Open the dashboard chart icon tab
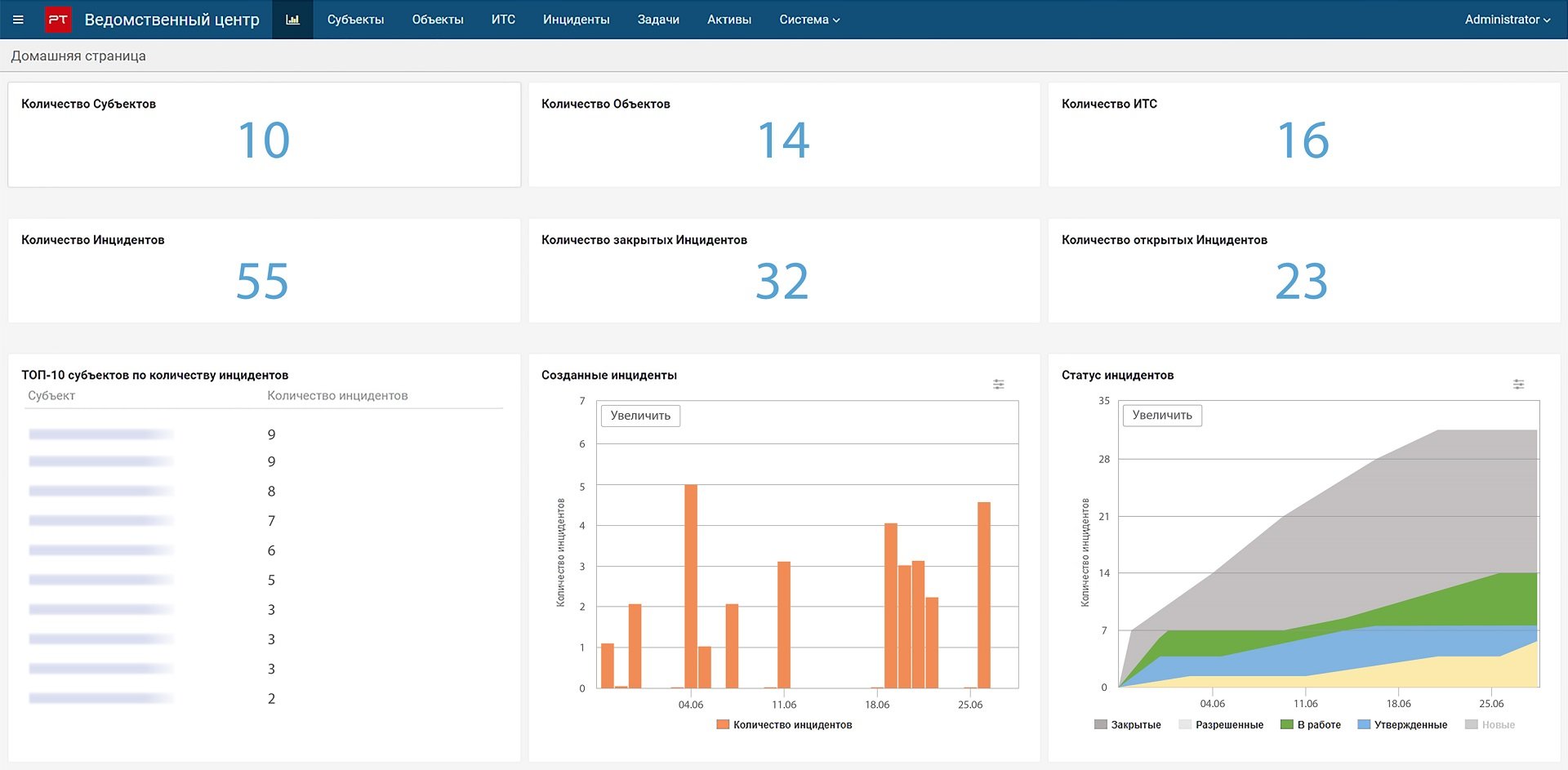1568x770 pixels. [x=292, y=20]
